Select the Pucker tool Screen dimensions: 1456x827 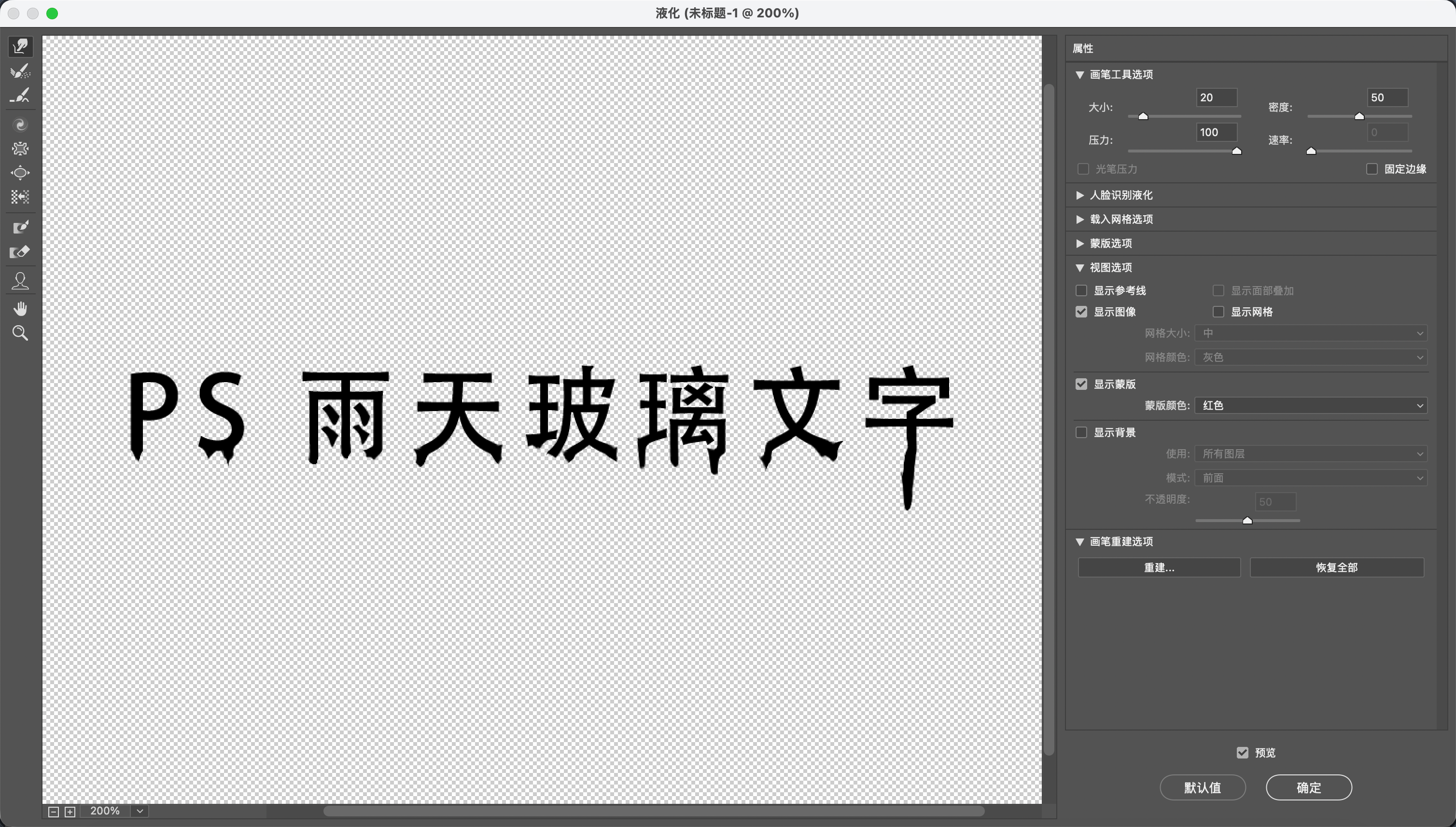tap(20, 148)
